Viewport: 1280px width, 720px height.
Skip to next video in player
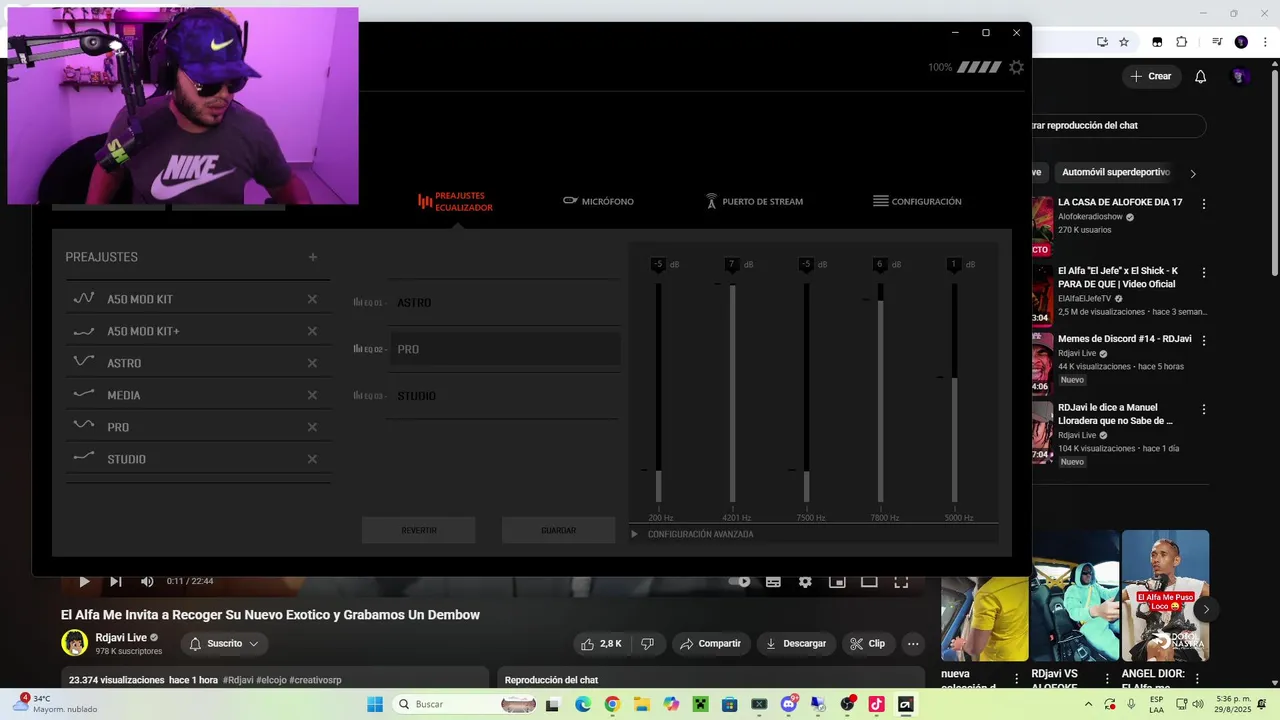pyautogui.click(x=116, y=581)
